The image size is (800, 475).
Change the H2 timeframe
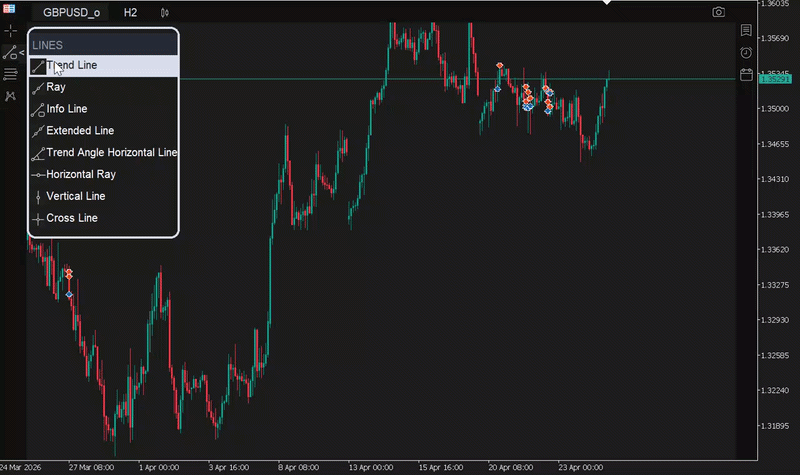pyautogui.click(x=130, y=13)
